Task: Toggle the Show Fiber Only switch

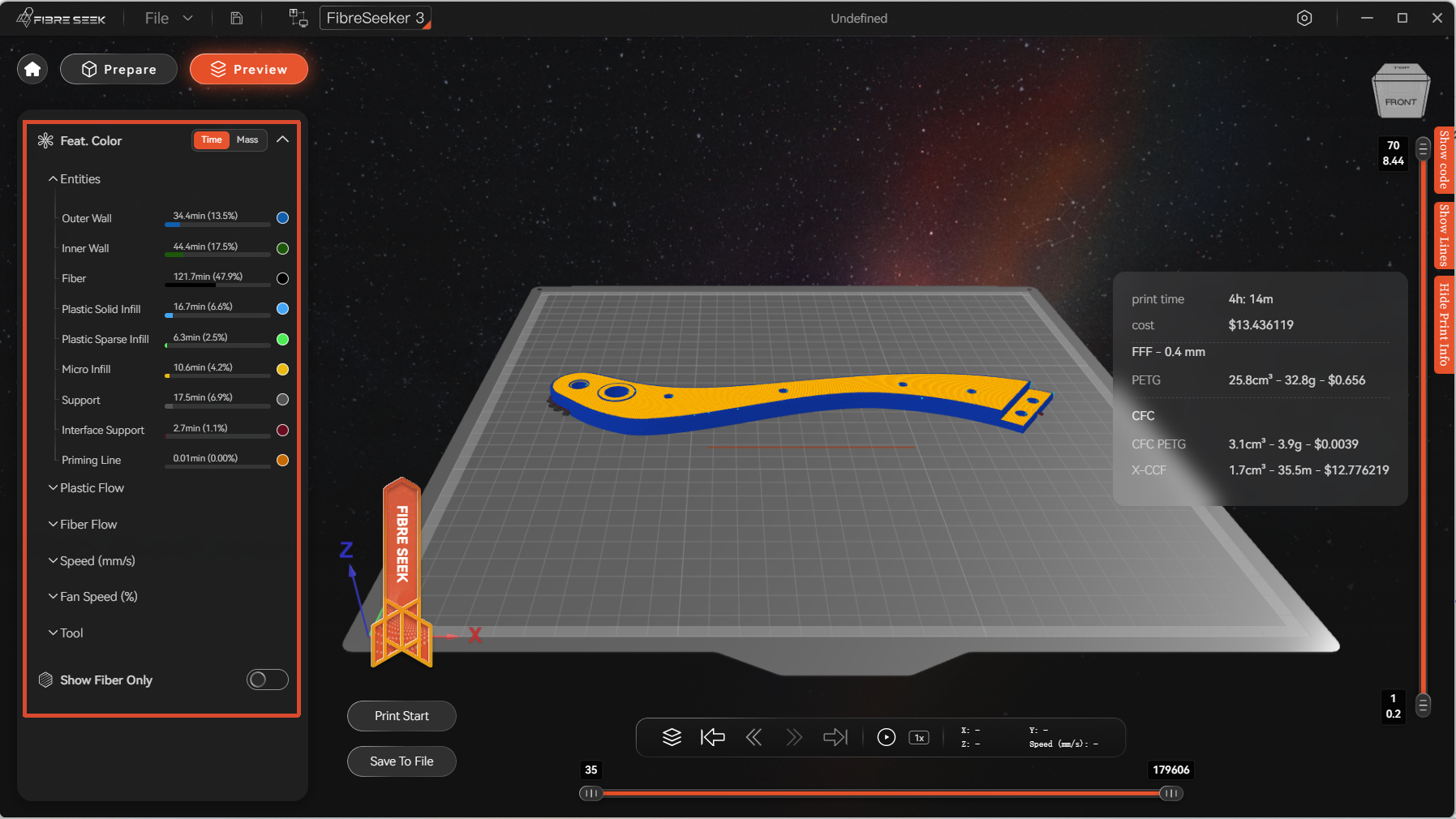Action: [268, 680]
